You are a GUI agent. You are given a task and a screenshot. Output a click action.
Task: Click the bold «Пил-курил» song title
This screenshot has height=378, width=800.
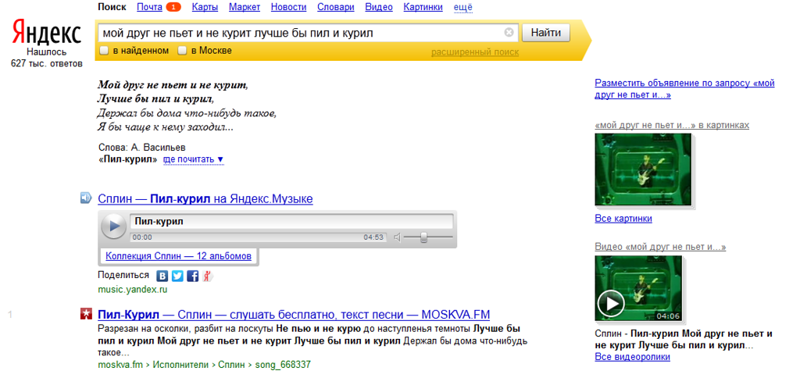(x=128, y=160)
